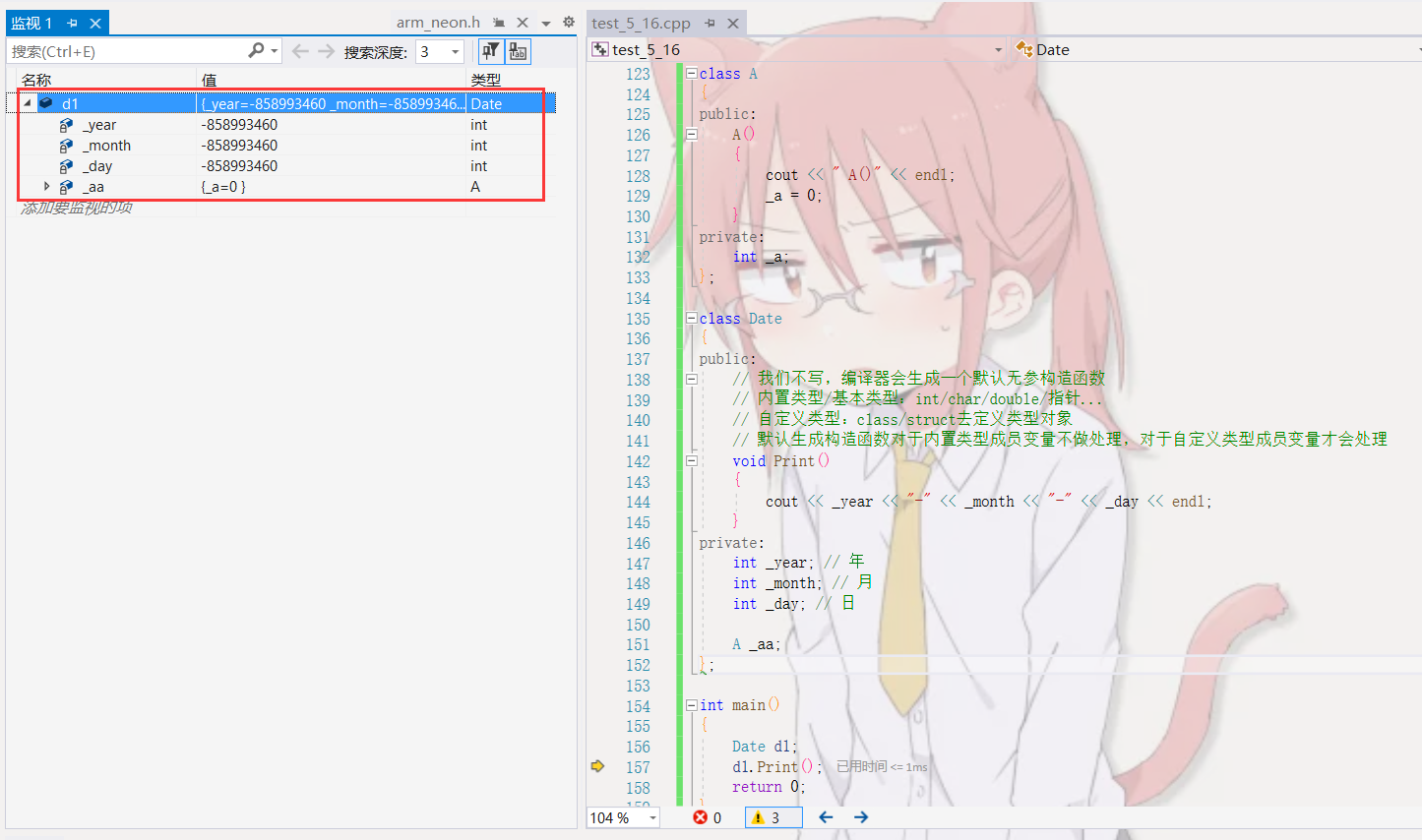1422x840 pixels.
Task: Select the _day member row
Action: (280, 166)
